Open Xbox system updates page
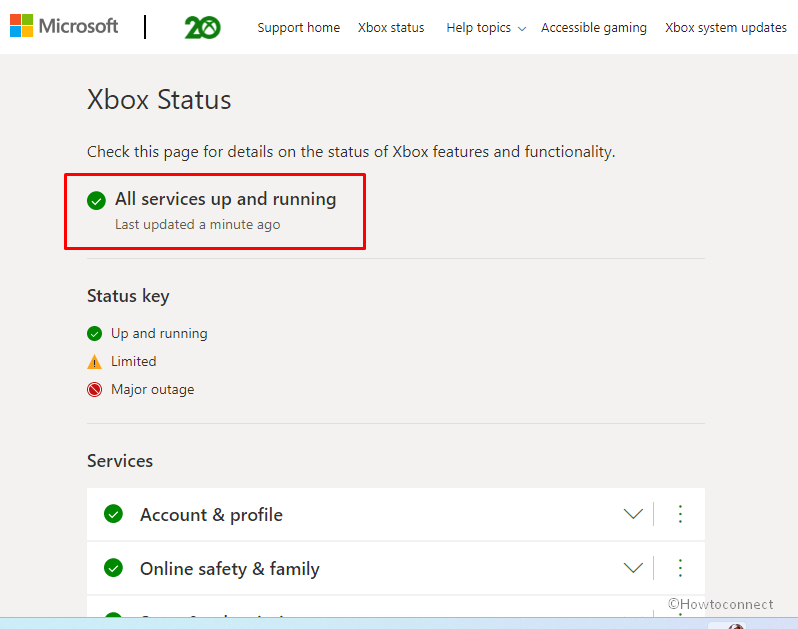This screenshot has width=798, height=629. coord(726,27)
